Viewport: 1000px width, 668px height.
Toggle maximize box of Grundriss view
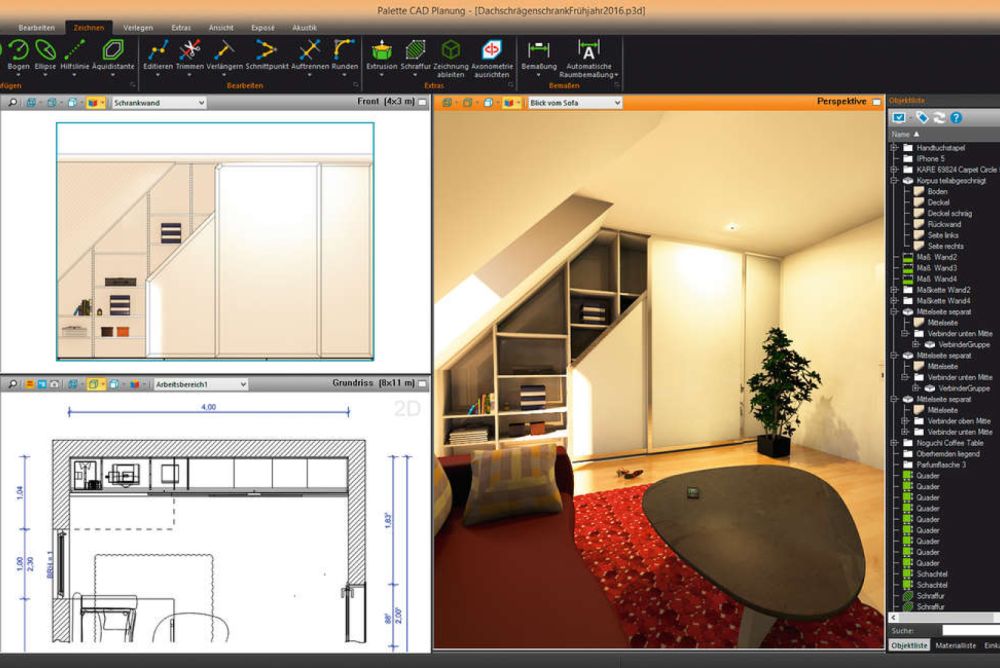[x=423, y=383]
